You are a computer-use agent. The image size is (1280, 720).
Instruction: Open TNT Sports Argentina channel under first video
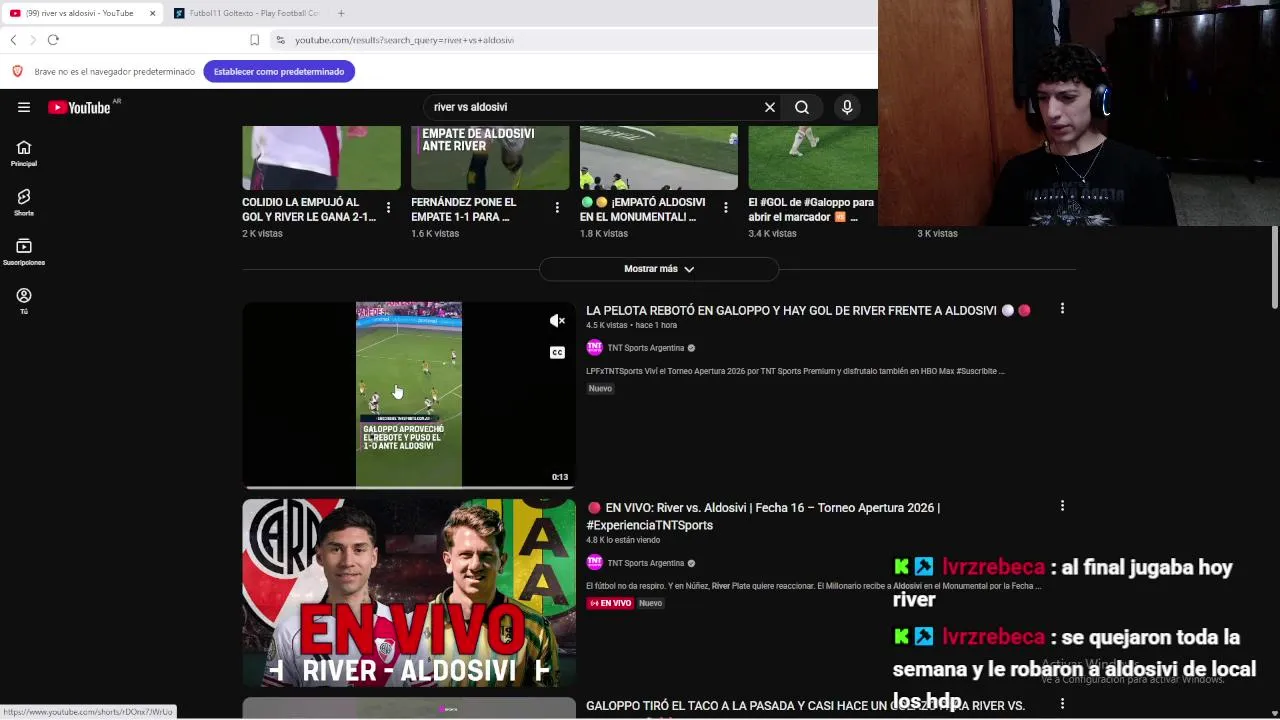point(646,348)
